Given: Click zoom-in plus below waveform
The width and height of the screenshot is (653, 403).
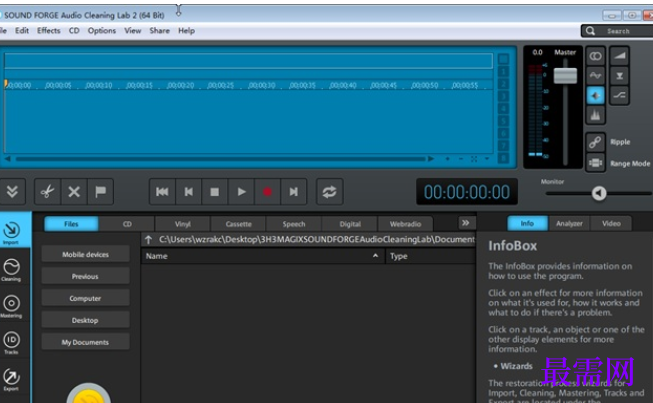Looking at the screenshot, I should pyautogui.click(x=447, y=159).
